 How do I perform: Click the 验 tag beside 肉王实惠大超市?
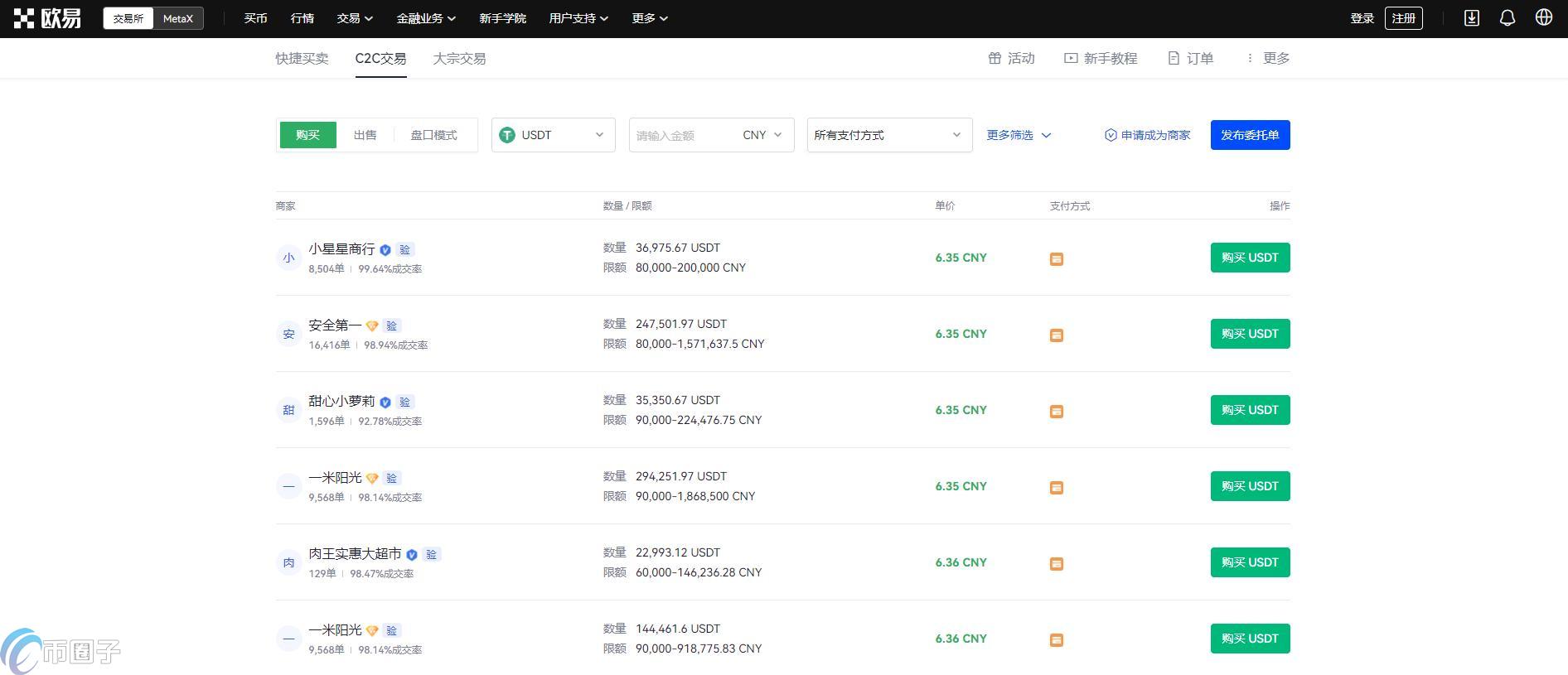pos(432,554)
